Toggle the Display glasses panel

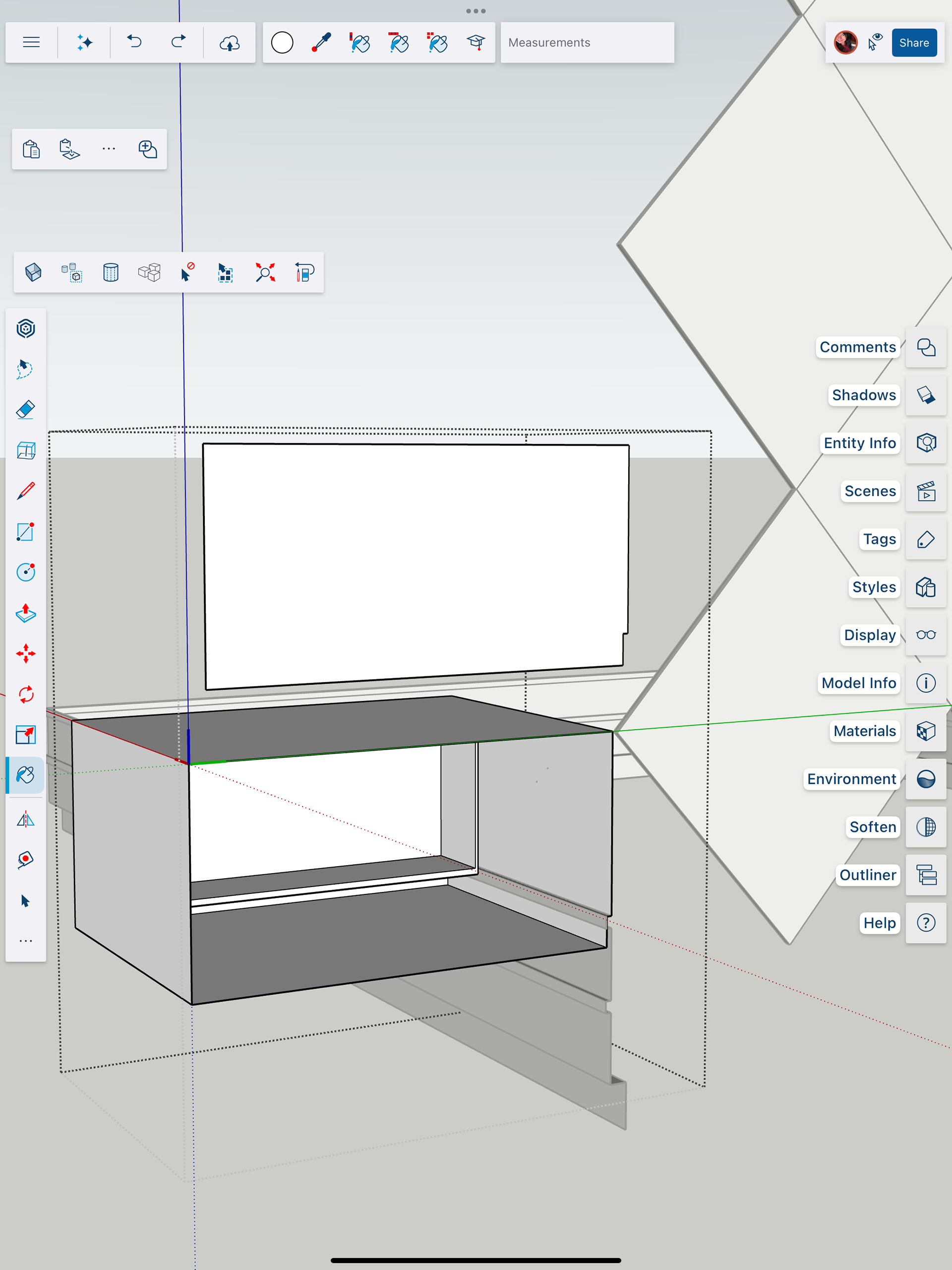pyautogui.click(x=926, y=635)
